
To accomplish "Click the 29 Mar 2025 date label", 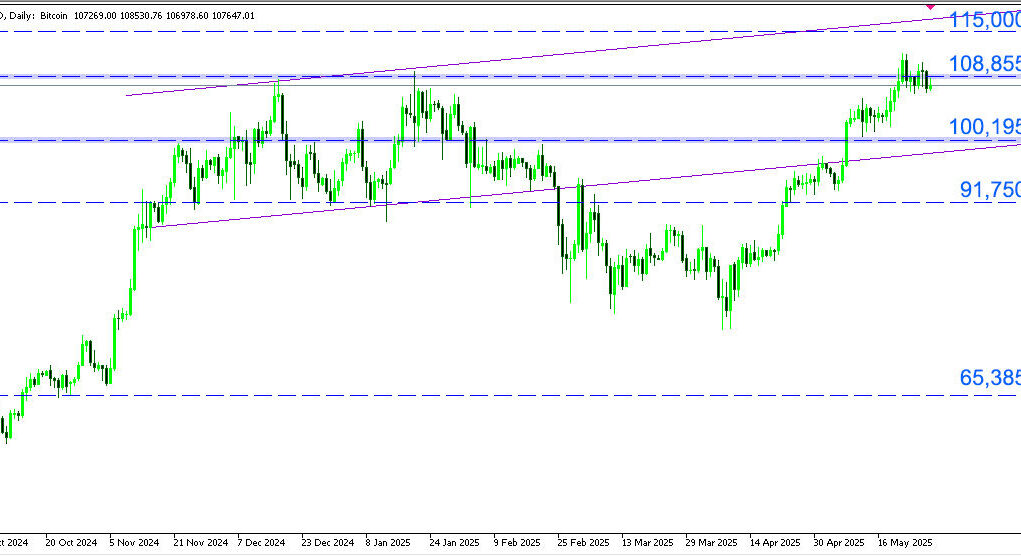I will [710, 542].
